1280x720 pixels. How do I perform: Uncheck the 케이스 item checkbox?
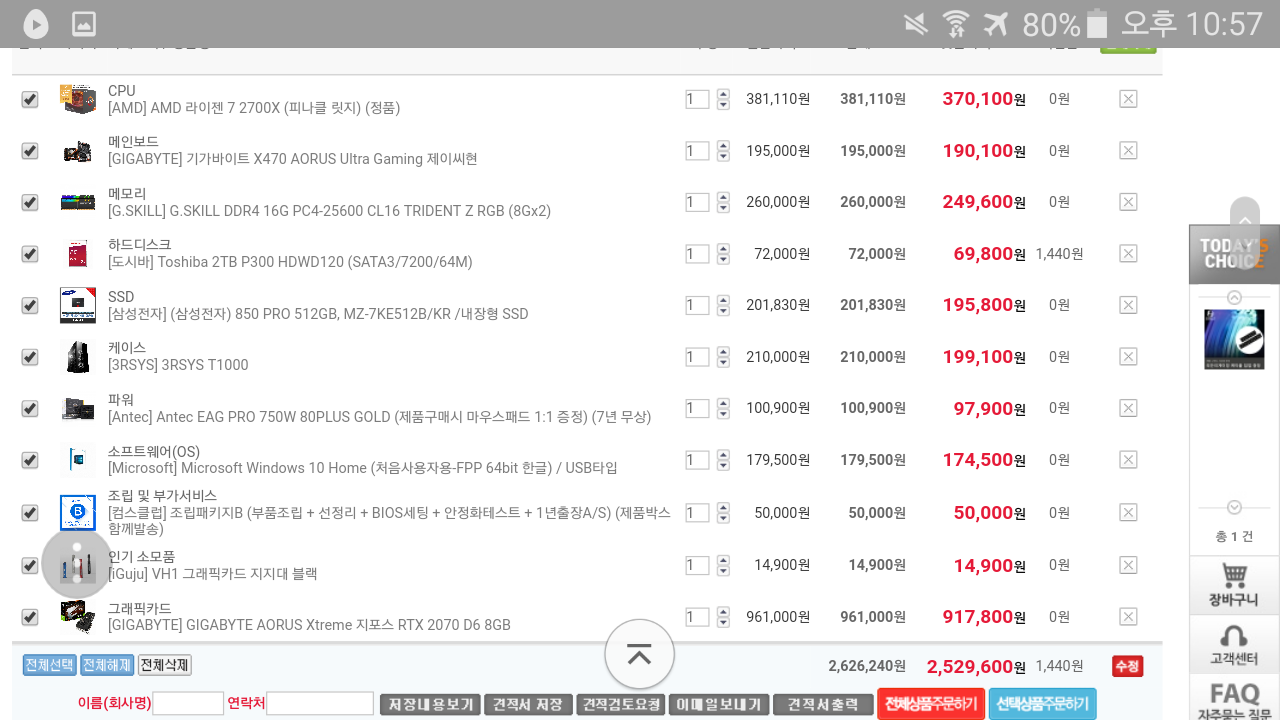(x=30, y=357)
